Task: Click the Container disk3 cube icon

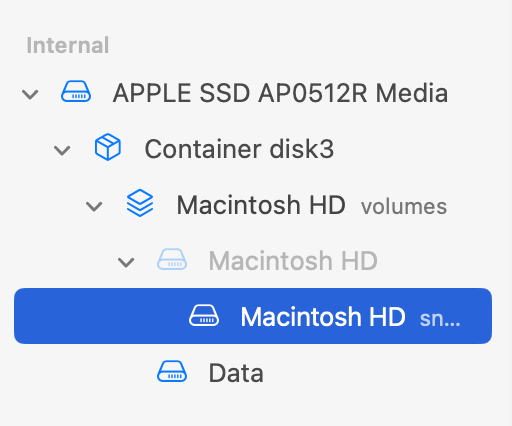Action: [x=108, y=147]
